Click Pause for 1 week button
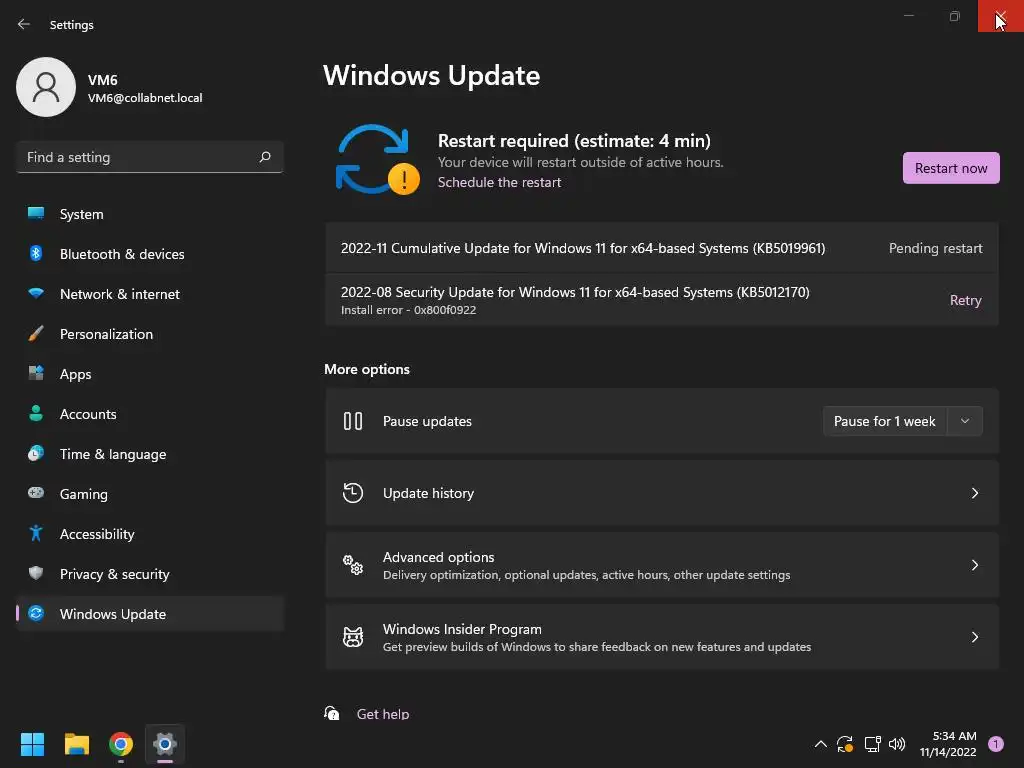1024x768 pixels. point(884,421)
